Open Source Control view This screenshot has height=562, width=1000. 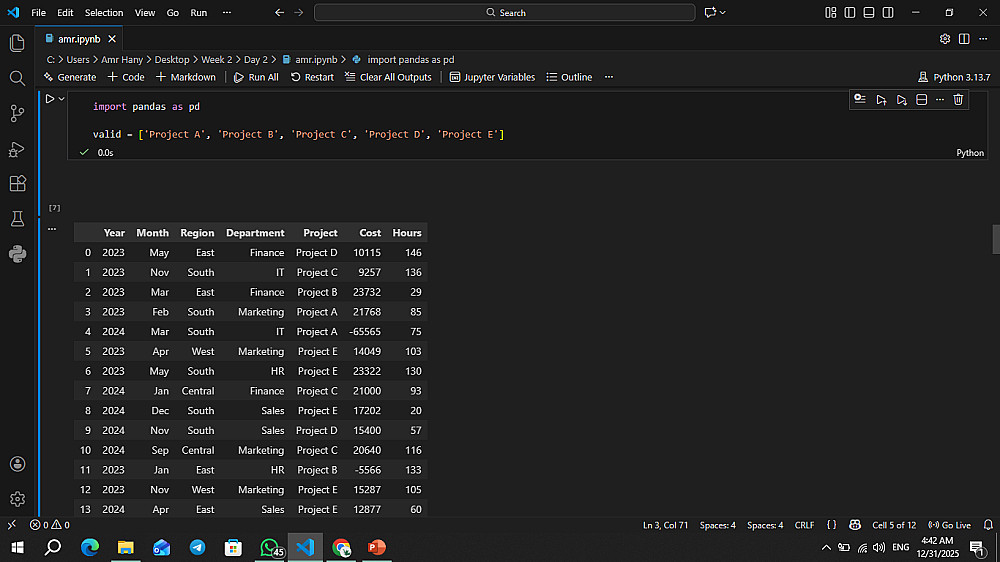(17, 114)
